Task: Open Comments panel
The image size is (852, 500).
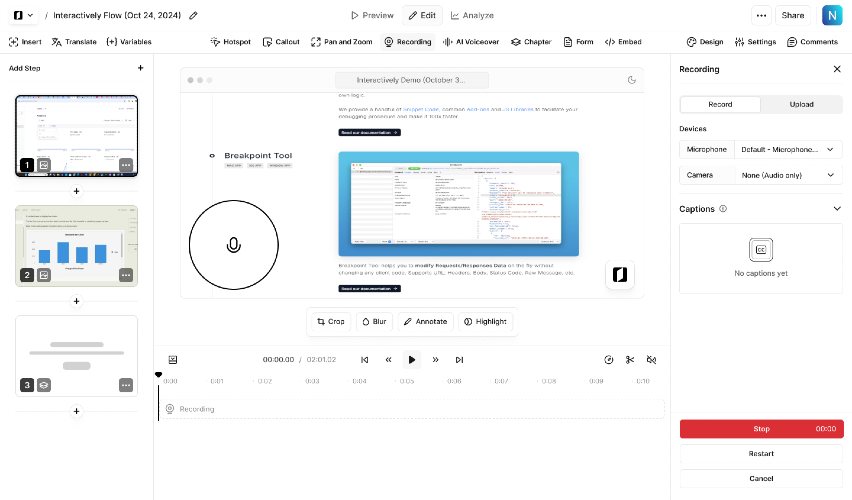Action: pos(812,42)
